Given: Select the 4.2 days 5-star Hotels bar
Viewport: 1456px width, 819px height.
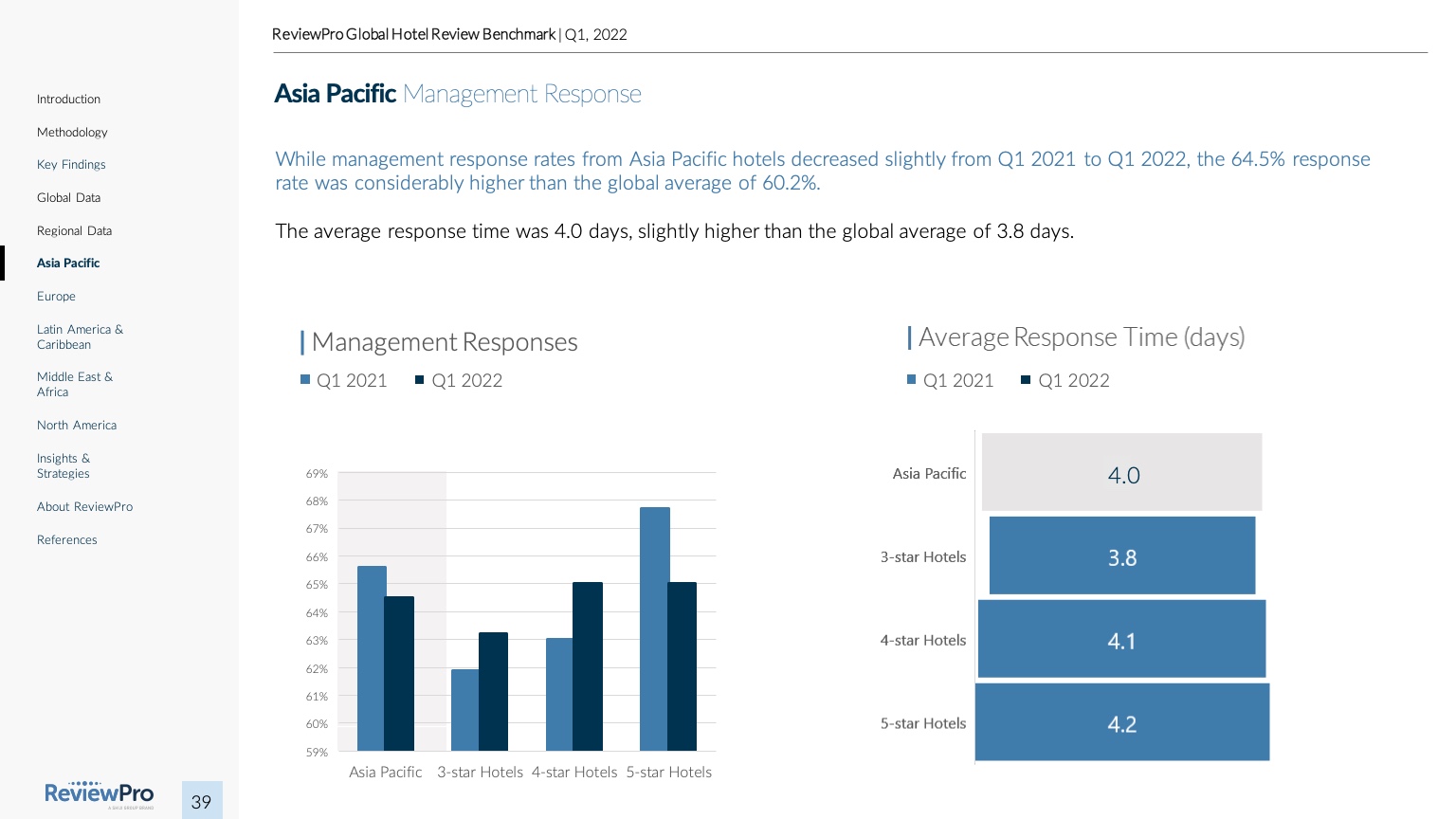Looking at the screenshot, I should [1121, 723].
